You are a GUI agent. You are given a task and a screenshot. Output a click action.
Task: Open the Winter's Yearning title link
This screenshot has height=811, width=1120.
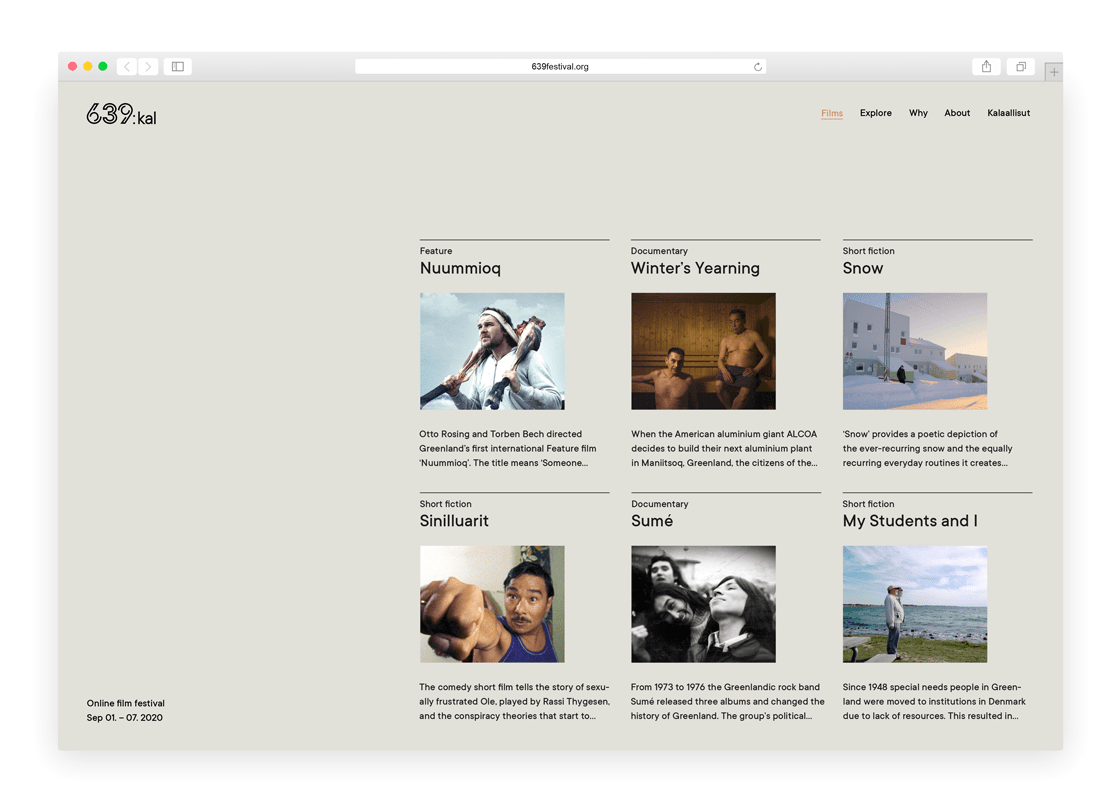pos(695,268)
